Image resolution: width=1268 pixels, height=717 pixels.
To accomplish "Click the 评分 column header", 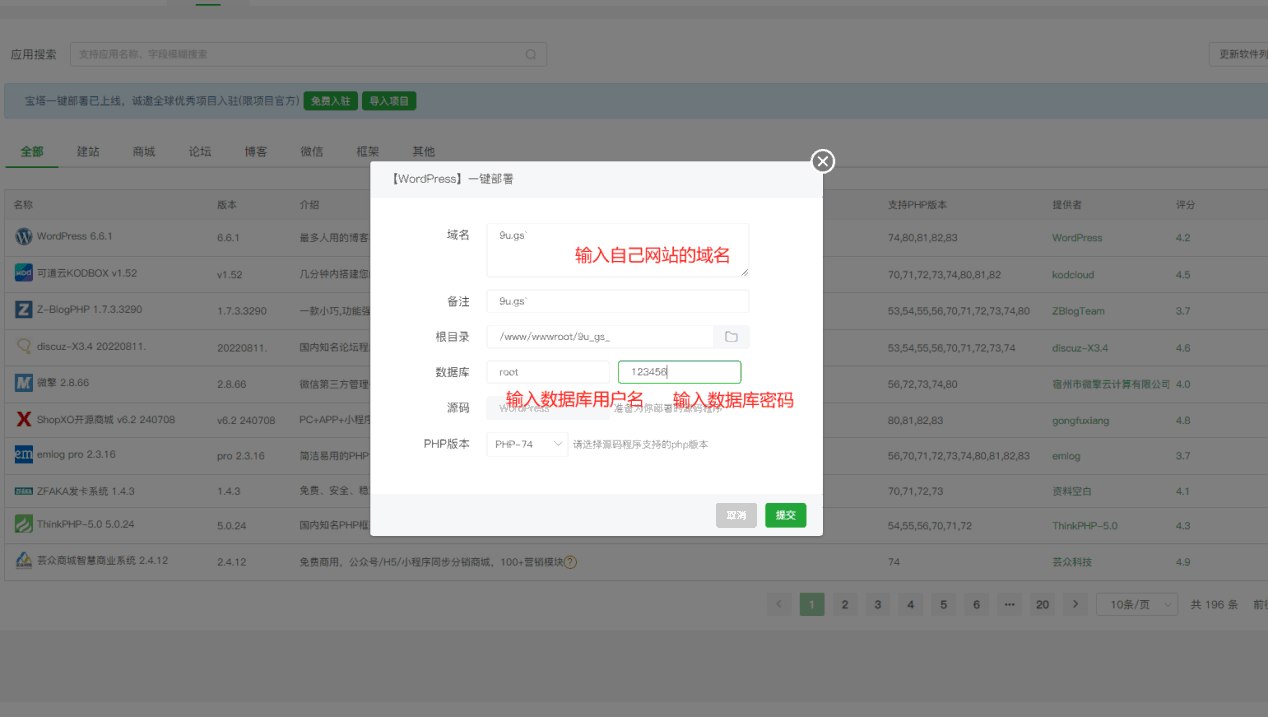I will tap(1185, 205).
